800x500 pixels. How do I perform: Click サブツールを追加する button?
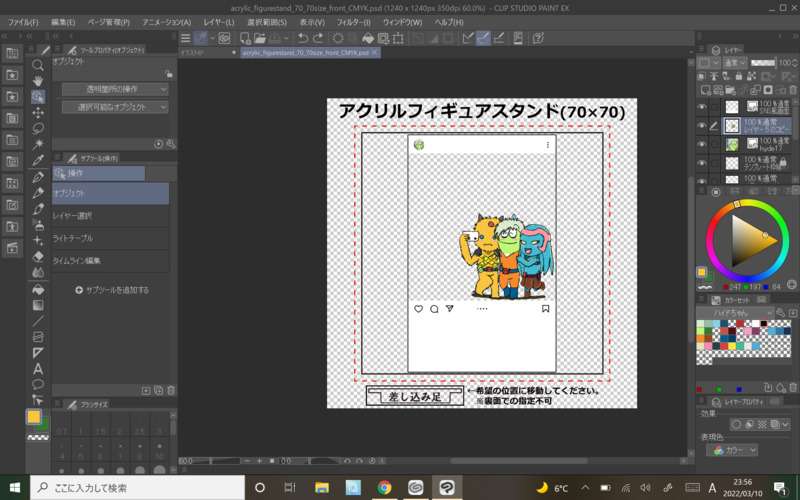point(112,290)
